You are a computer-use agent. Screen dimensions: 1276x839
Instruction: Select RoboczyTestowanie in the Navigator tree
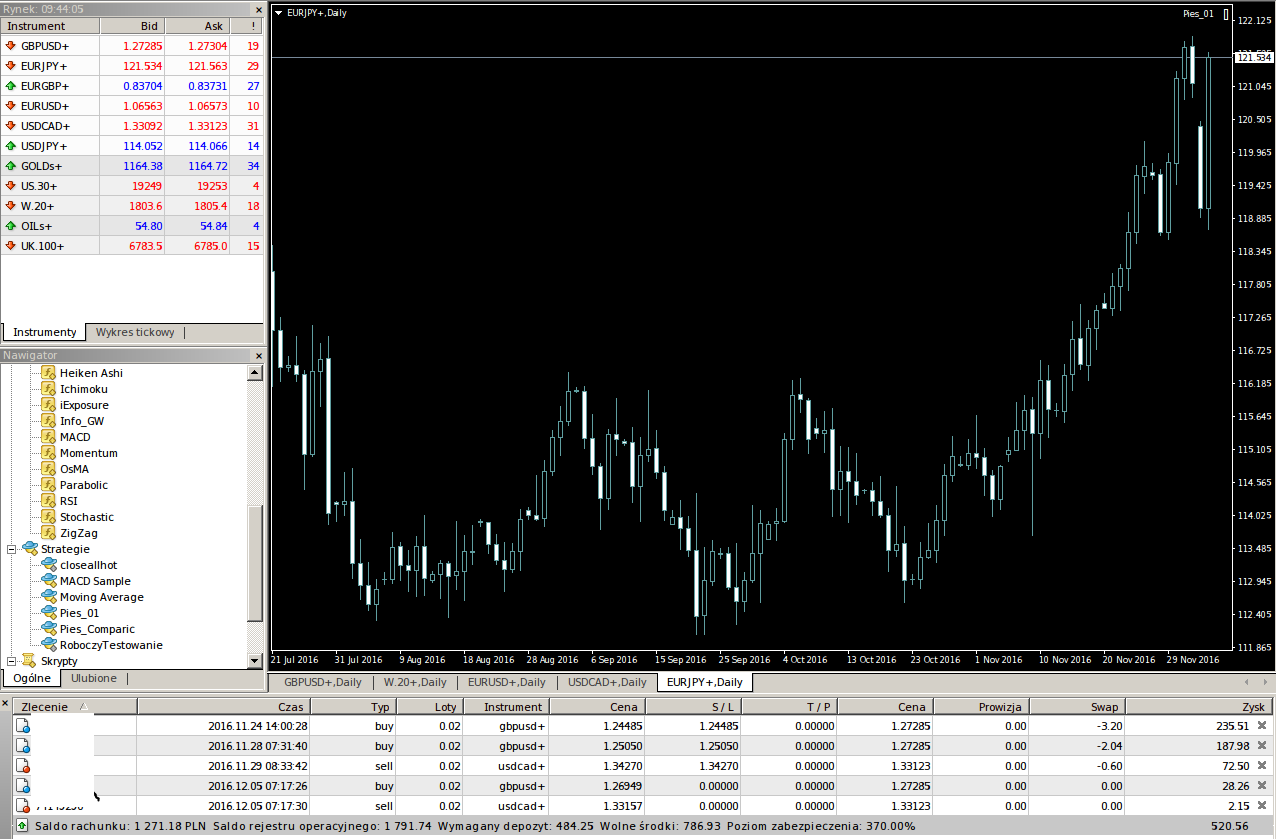111,645
